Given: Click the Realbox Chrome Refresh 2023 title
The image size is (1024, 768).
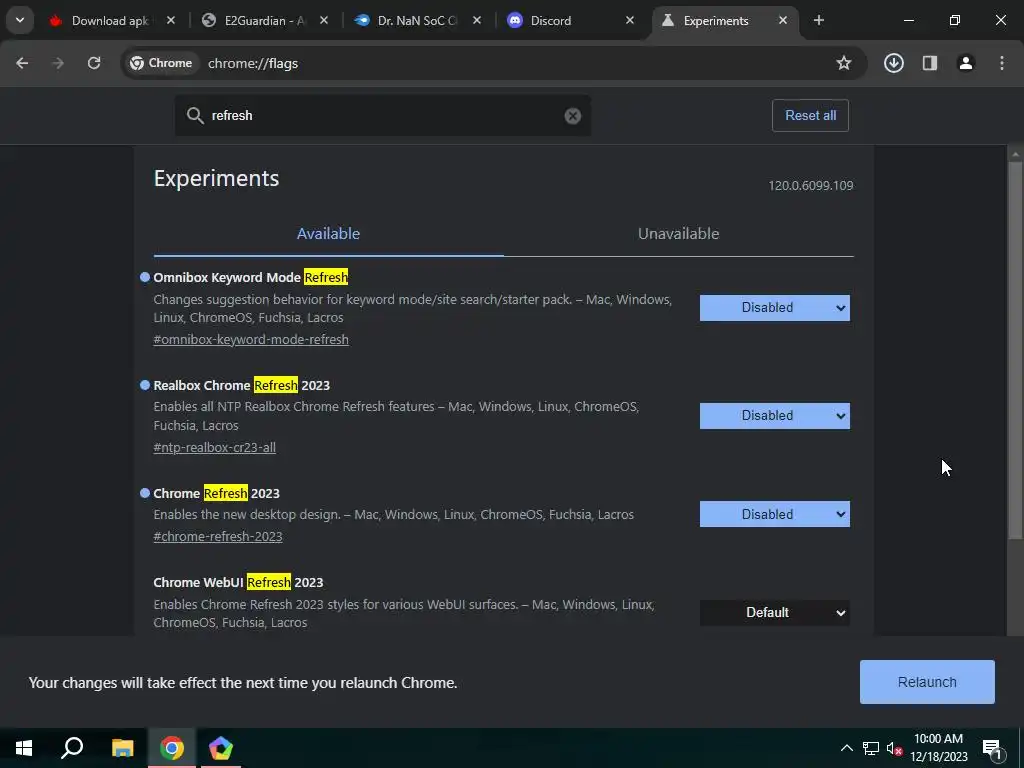Looking at the screenshot, I should (x=242, y=385).
